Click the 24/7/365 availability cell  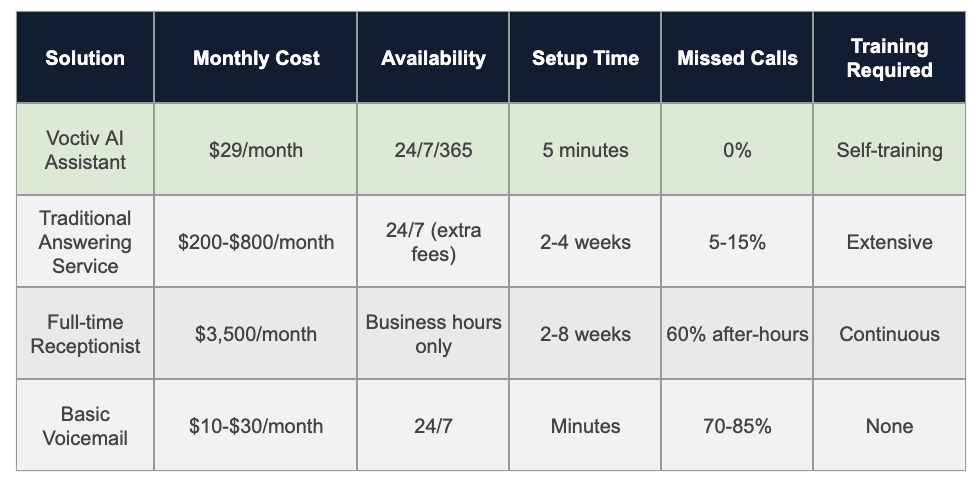coord(433,150)
